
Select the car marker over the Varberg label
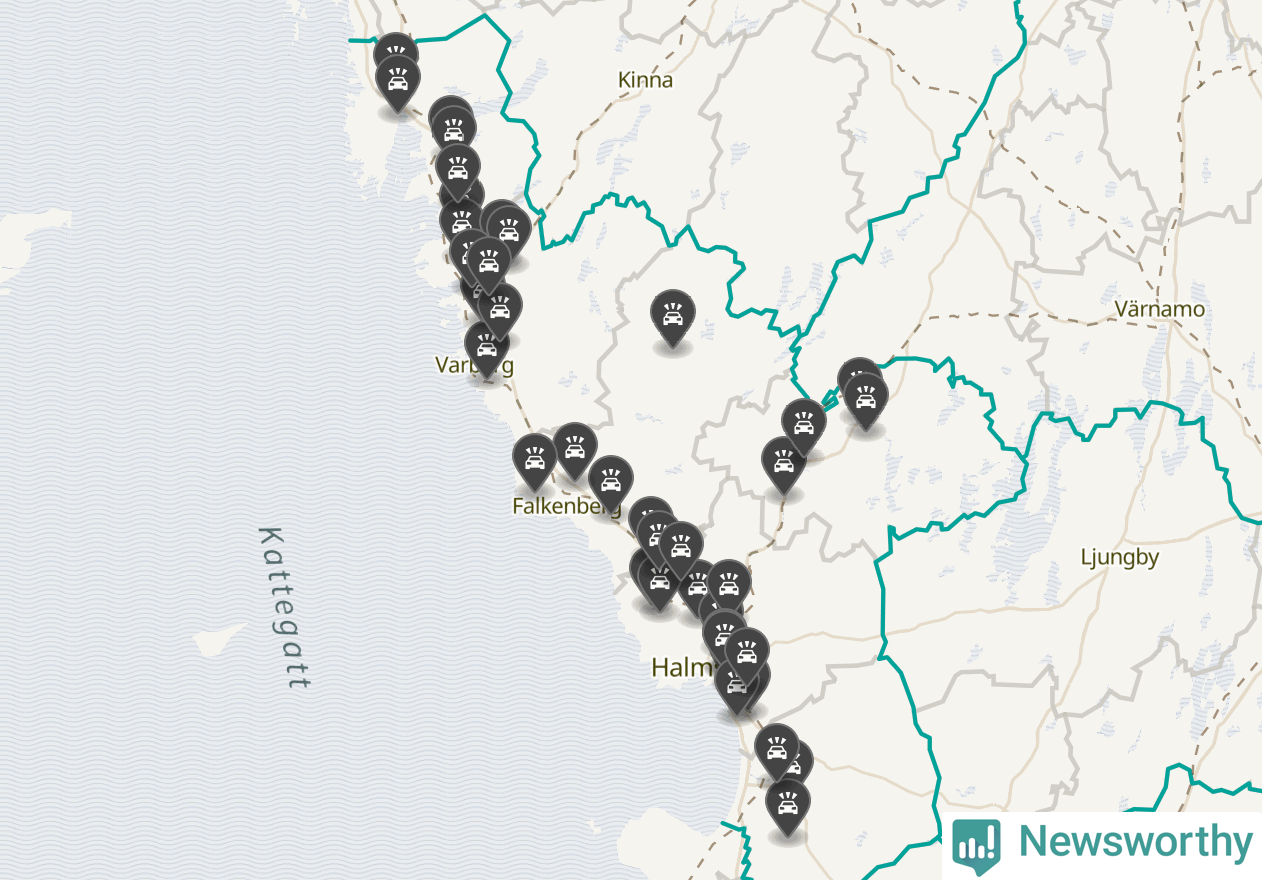tap(487, 349)
